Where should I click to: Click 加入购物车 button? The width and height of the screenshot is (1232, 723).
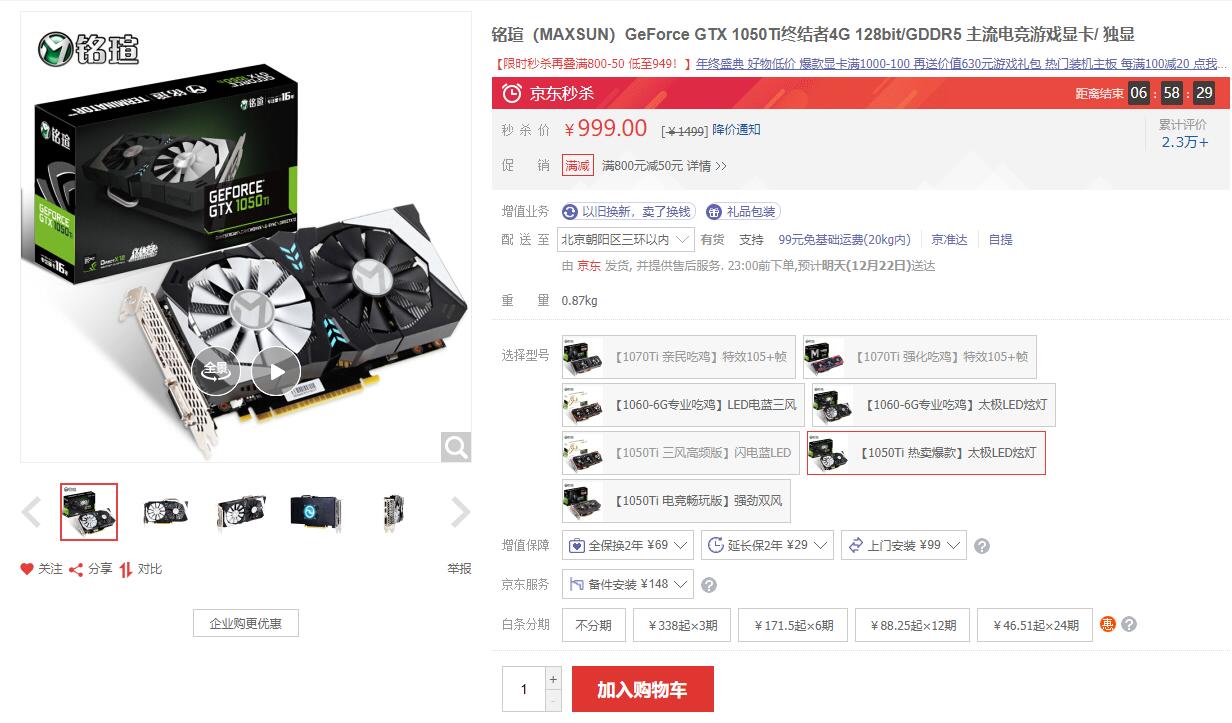pos(642,690)
